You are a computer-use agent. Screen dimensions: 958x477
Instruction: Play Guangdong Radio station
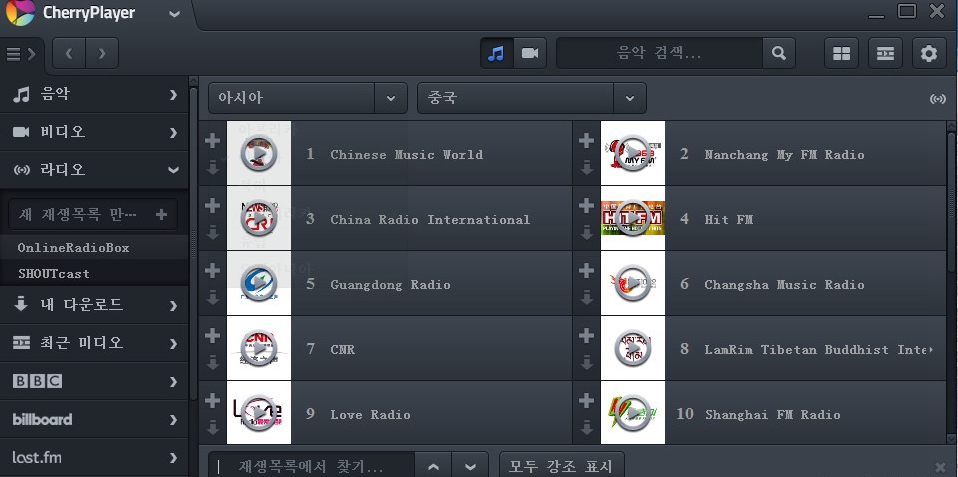(259, 283)
